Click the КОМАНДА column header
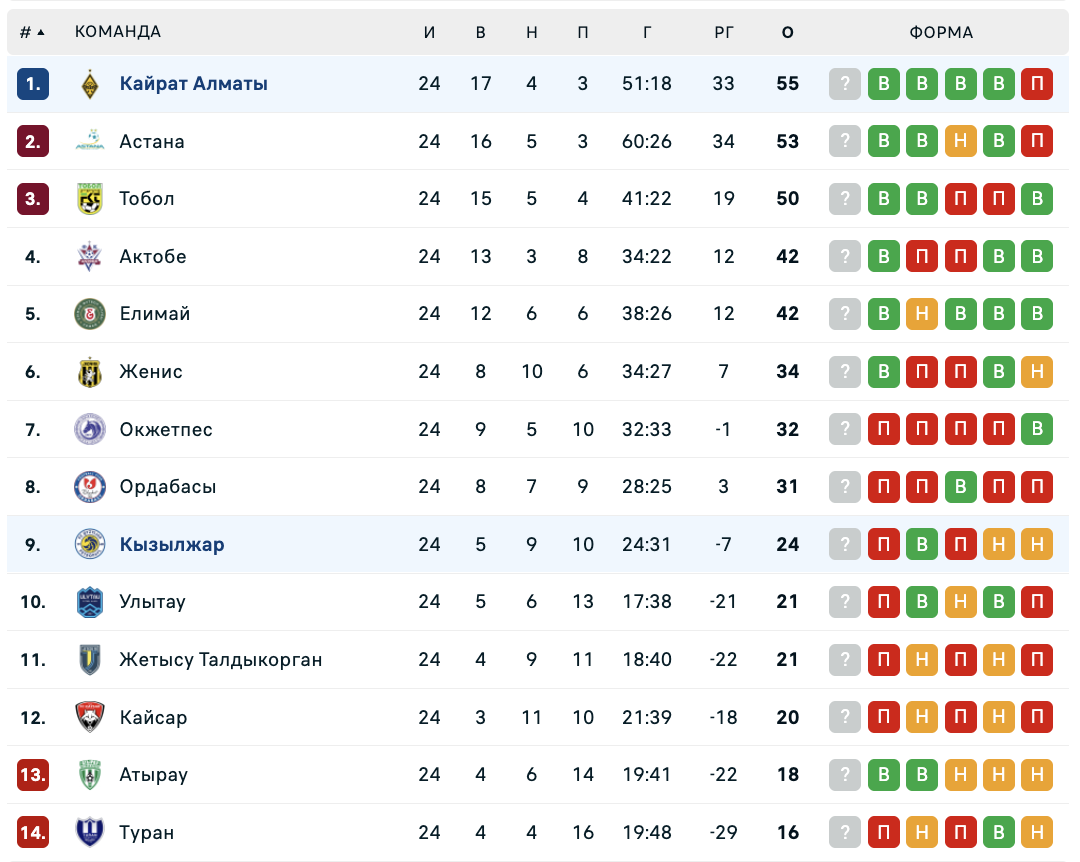The height and width of the screenshot is (862, 1080). tap(118, 32)
